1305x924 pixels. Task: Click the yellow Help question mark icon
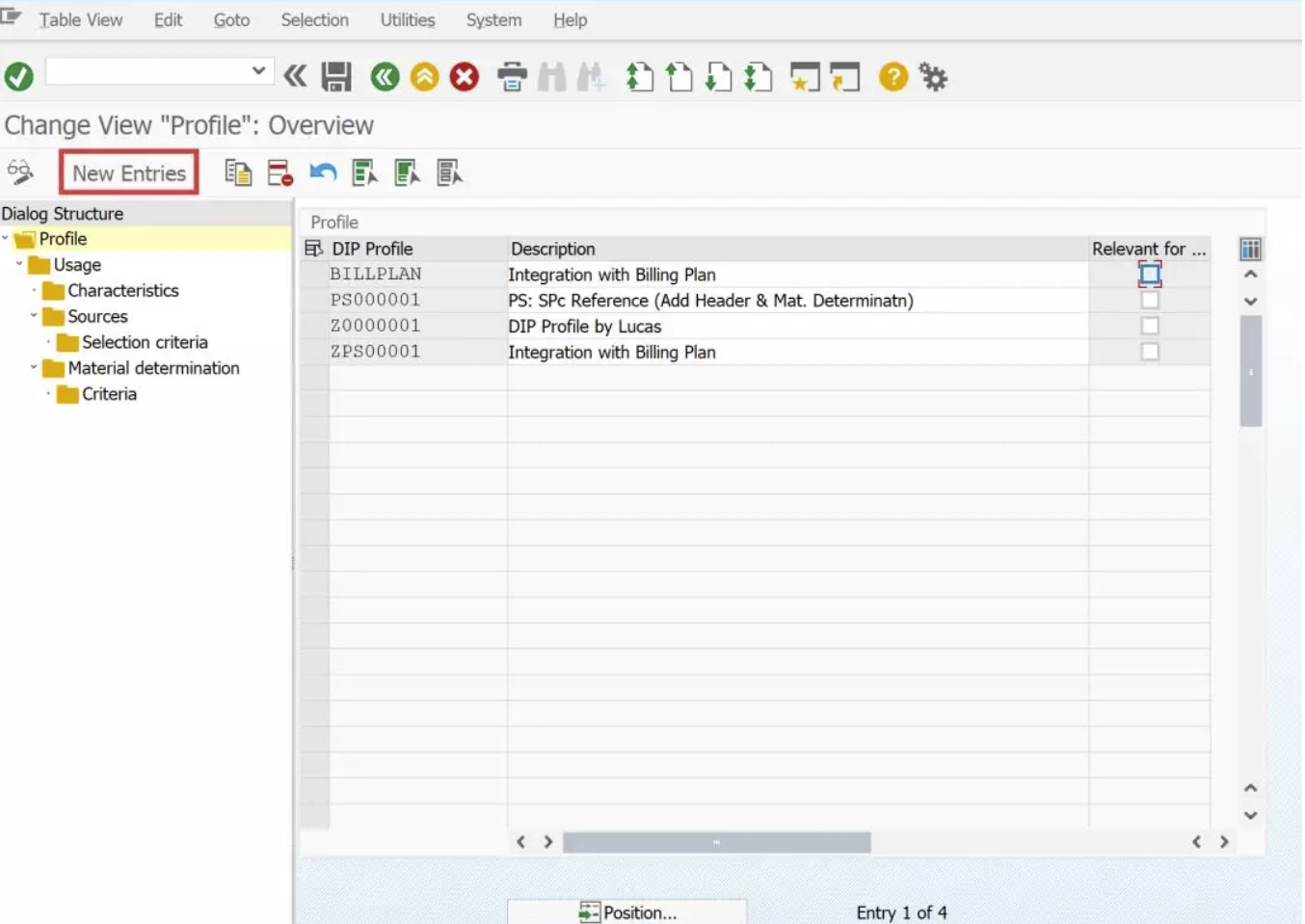click(893, 77)
